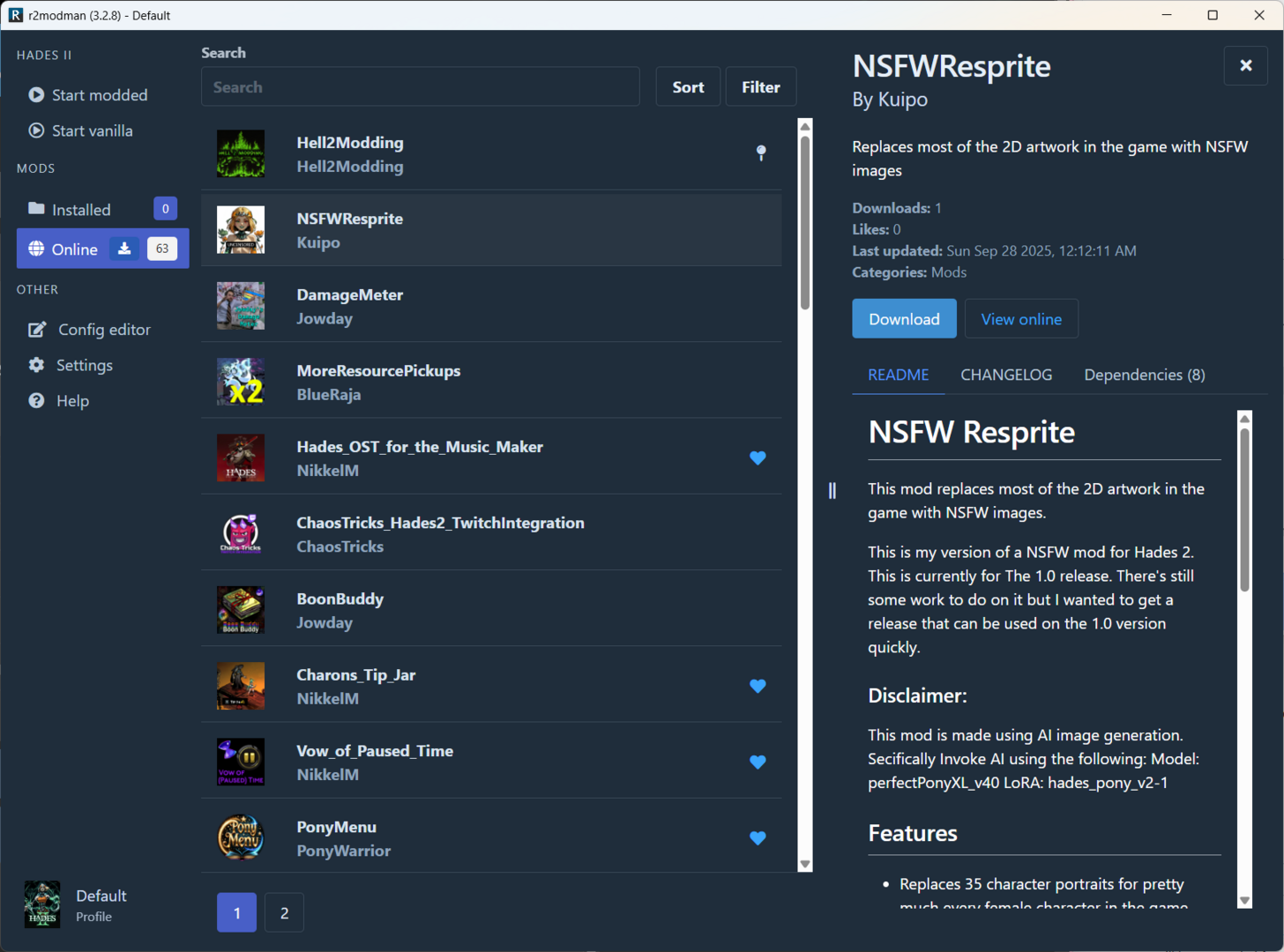Click the Installed folder icon
Viewport: 1284px width, 952px height.
[36, 209]
